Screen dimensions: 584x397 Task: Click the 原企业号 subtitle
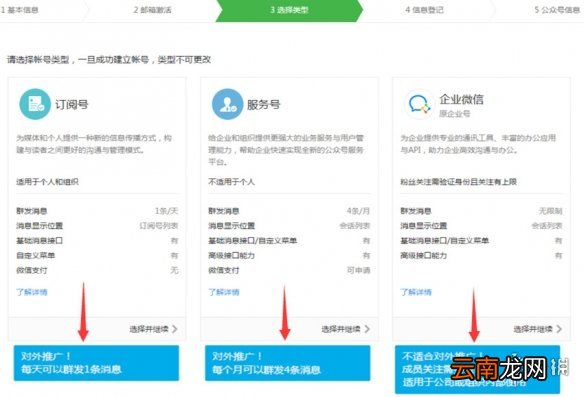(454, 114)
